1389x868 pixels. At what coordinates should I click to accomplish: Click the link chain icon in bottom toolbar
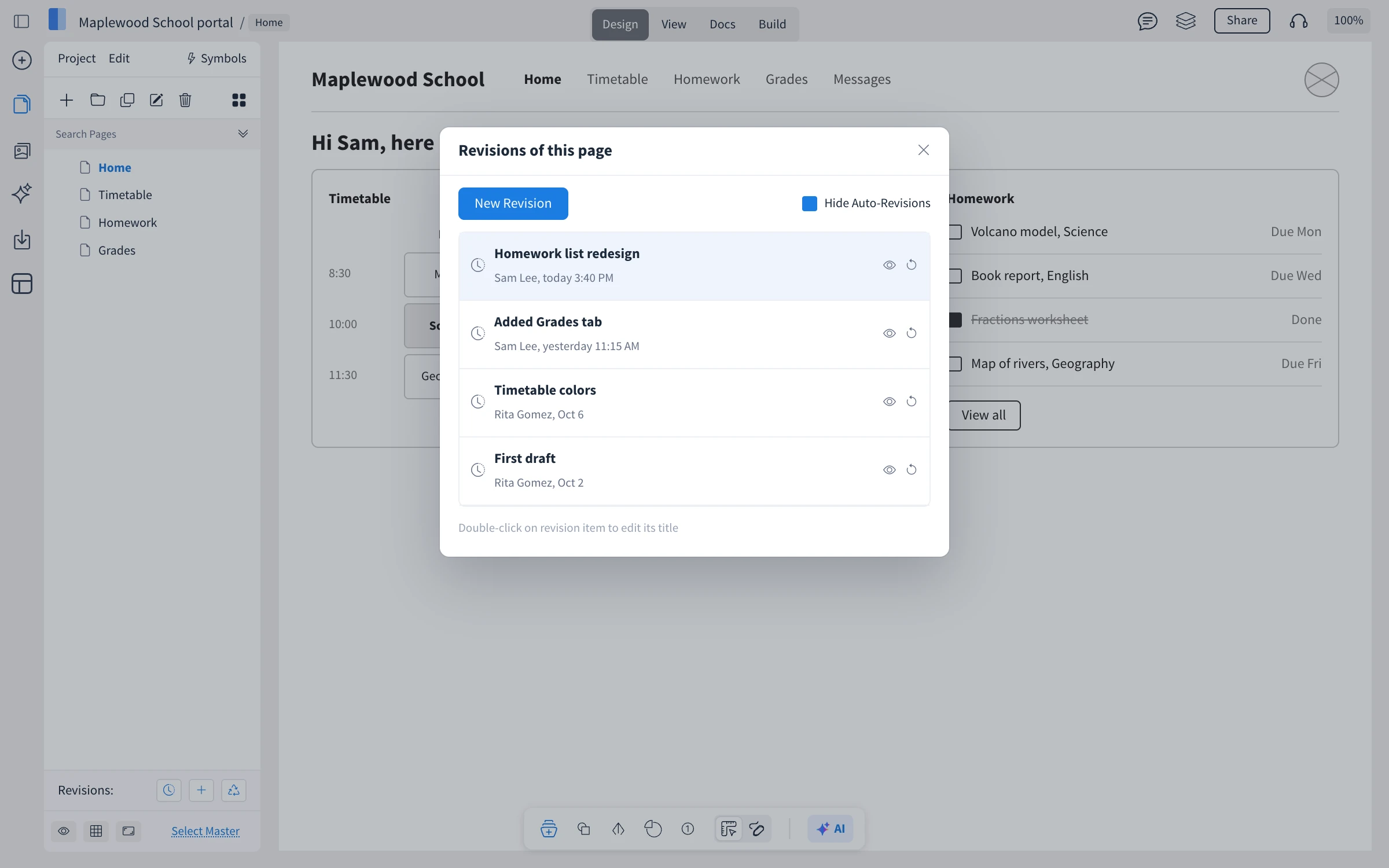point(757,829)
